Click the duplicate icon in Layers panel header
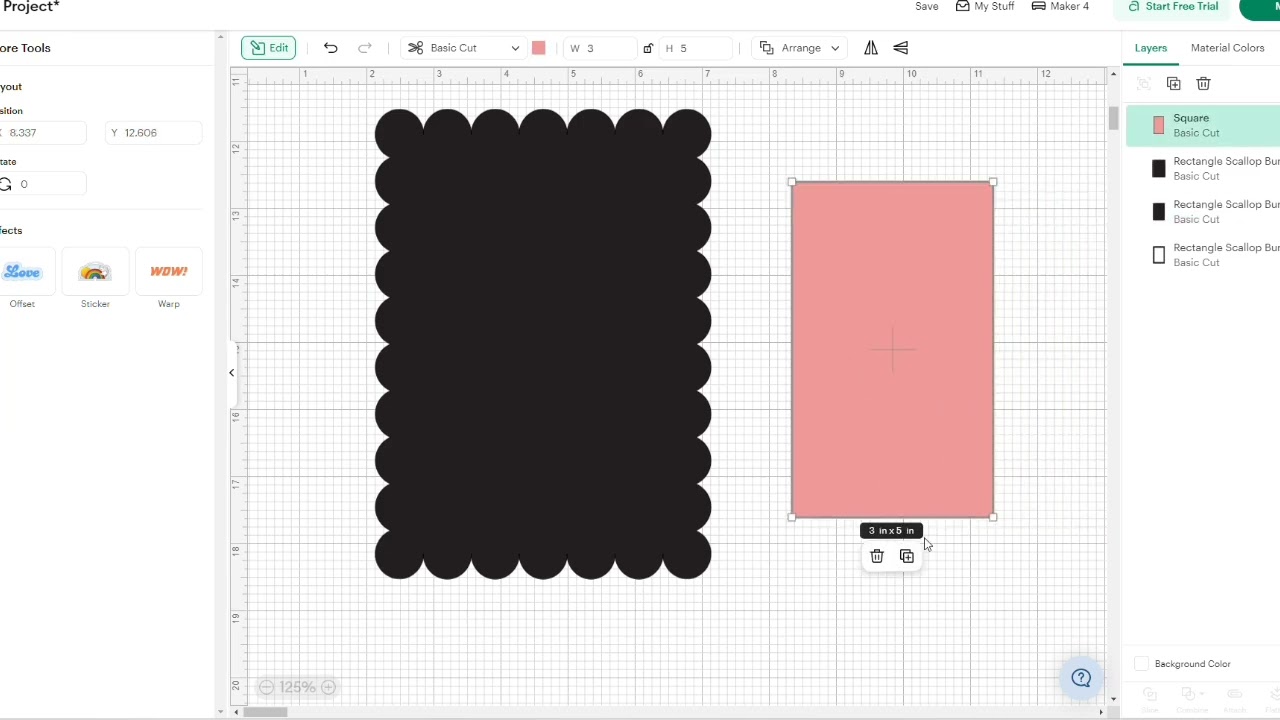This screenshot has width=1280, height=720. (1174, 84)
